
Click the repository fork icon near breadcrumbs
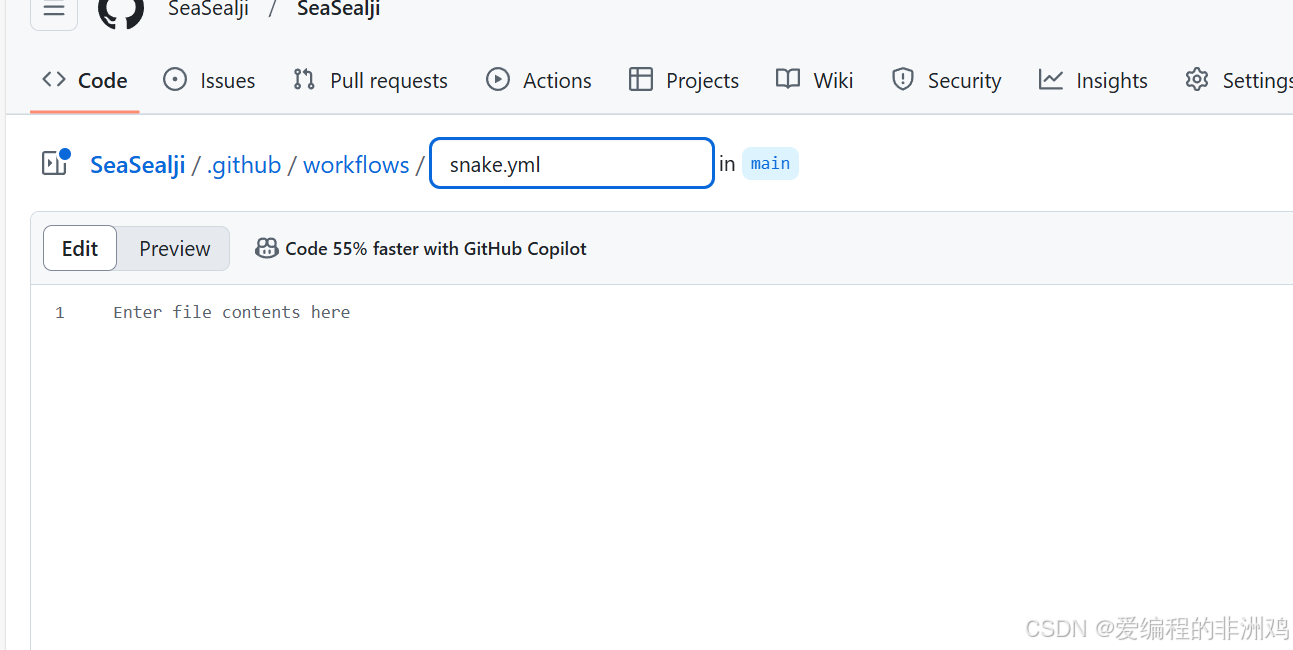(x=52, y=162)
